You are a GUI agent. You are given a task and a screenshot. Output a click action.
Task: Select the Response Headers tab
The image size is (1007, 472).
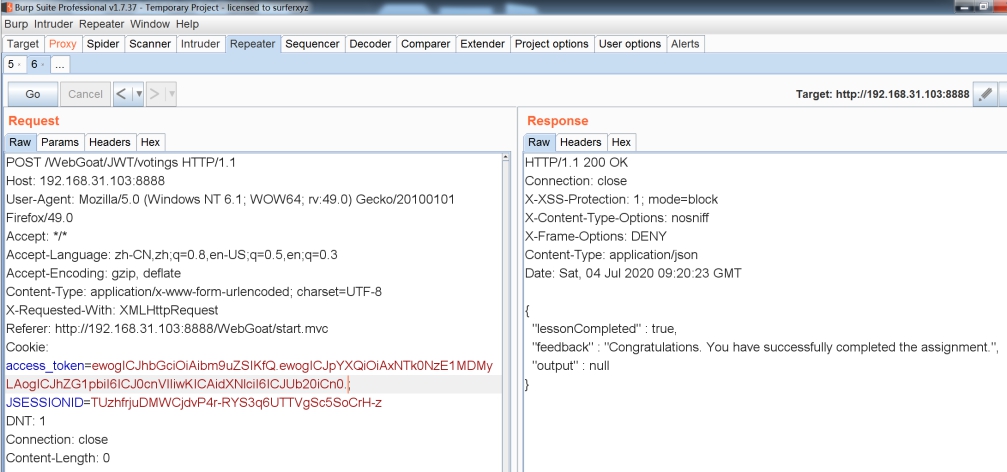pos(581,142)
